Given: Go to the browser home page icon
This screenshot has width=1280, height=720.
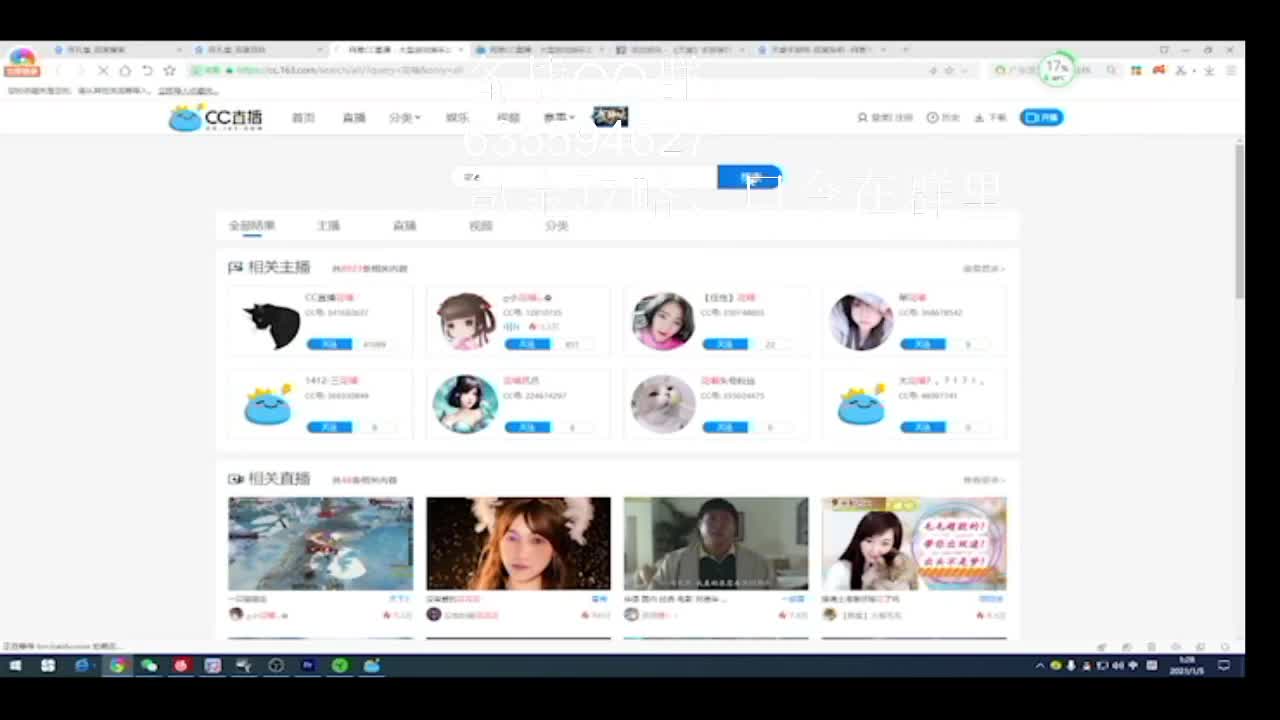Looking at the screenshot, I should 125,71.
